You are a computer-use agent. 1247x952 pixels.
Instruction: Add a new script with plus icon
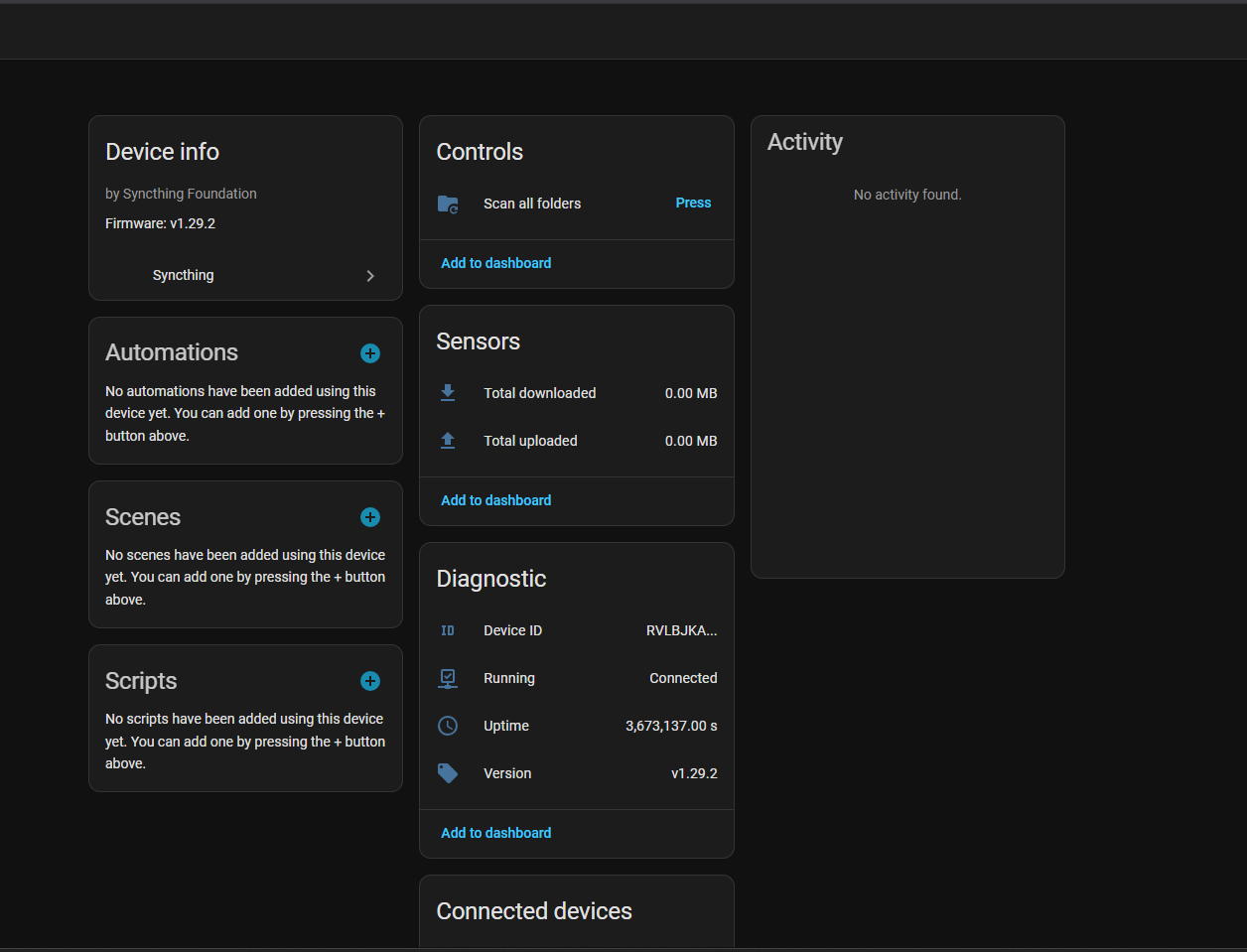(x=370, y=681)
